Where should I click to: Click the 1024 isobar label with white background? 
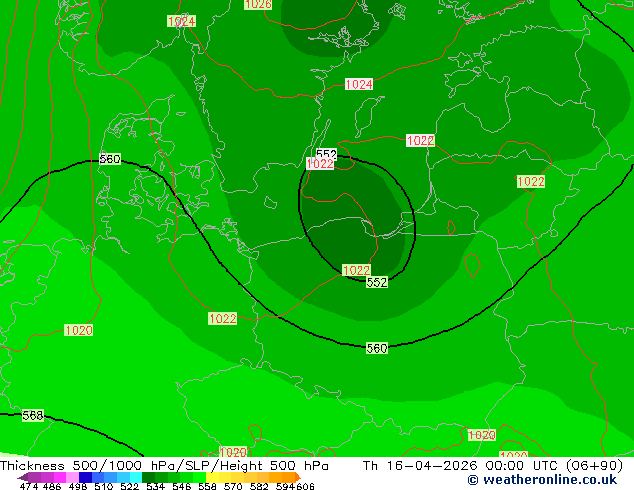(x=359, y=84)
